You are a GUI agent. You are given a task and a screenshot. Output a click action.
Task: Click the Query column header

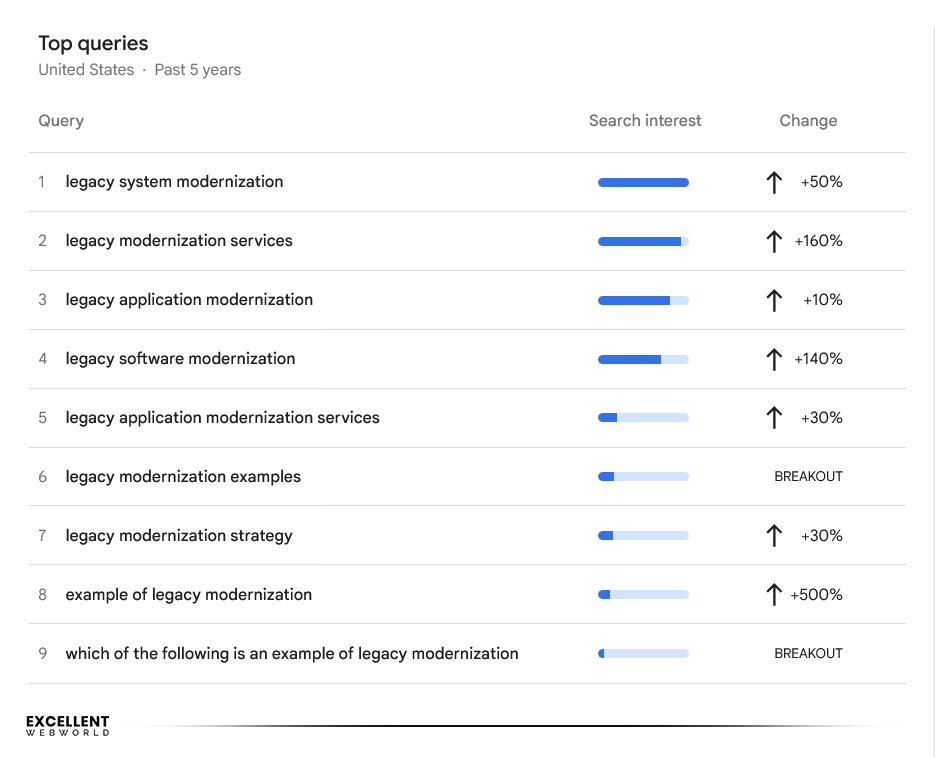point(60,120)
